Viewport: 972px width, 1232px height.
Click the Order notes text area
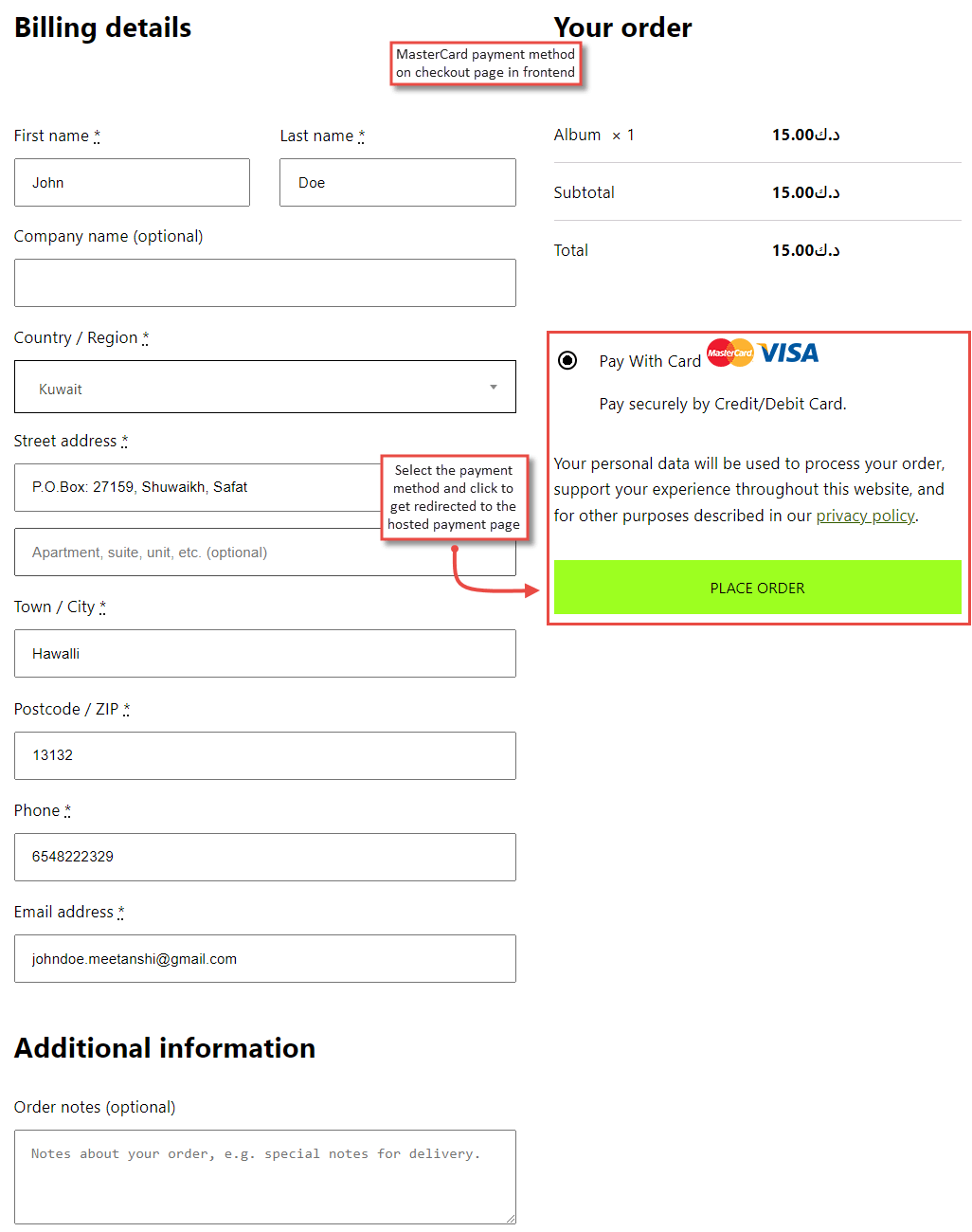tap(265, 1175)
